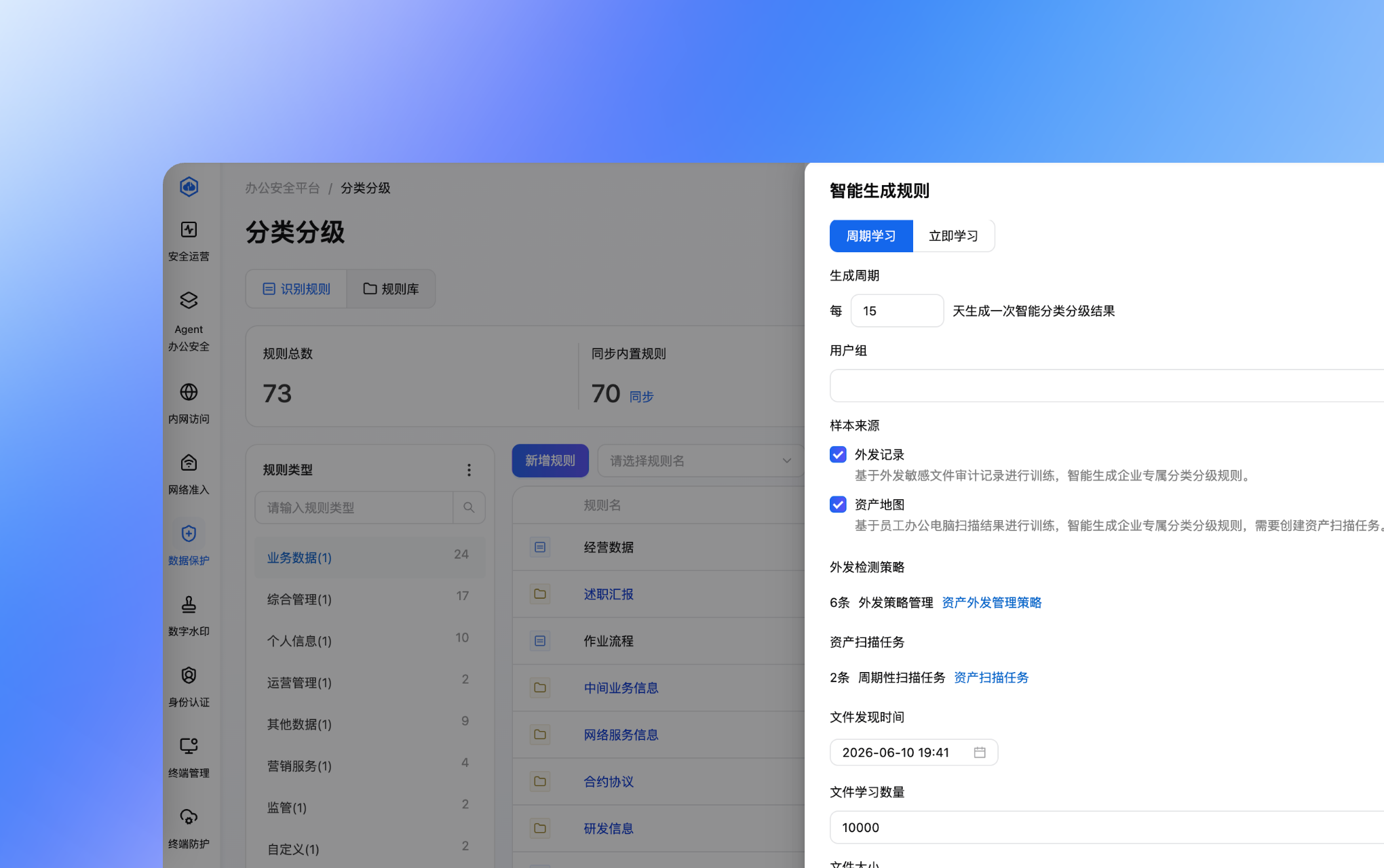Open 网络准入 sidebar icon
Viewport: 1384px width, 868px height.
click(x=189, y=462)
